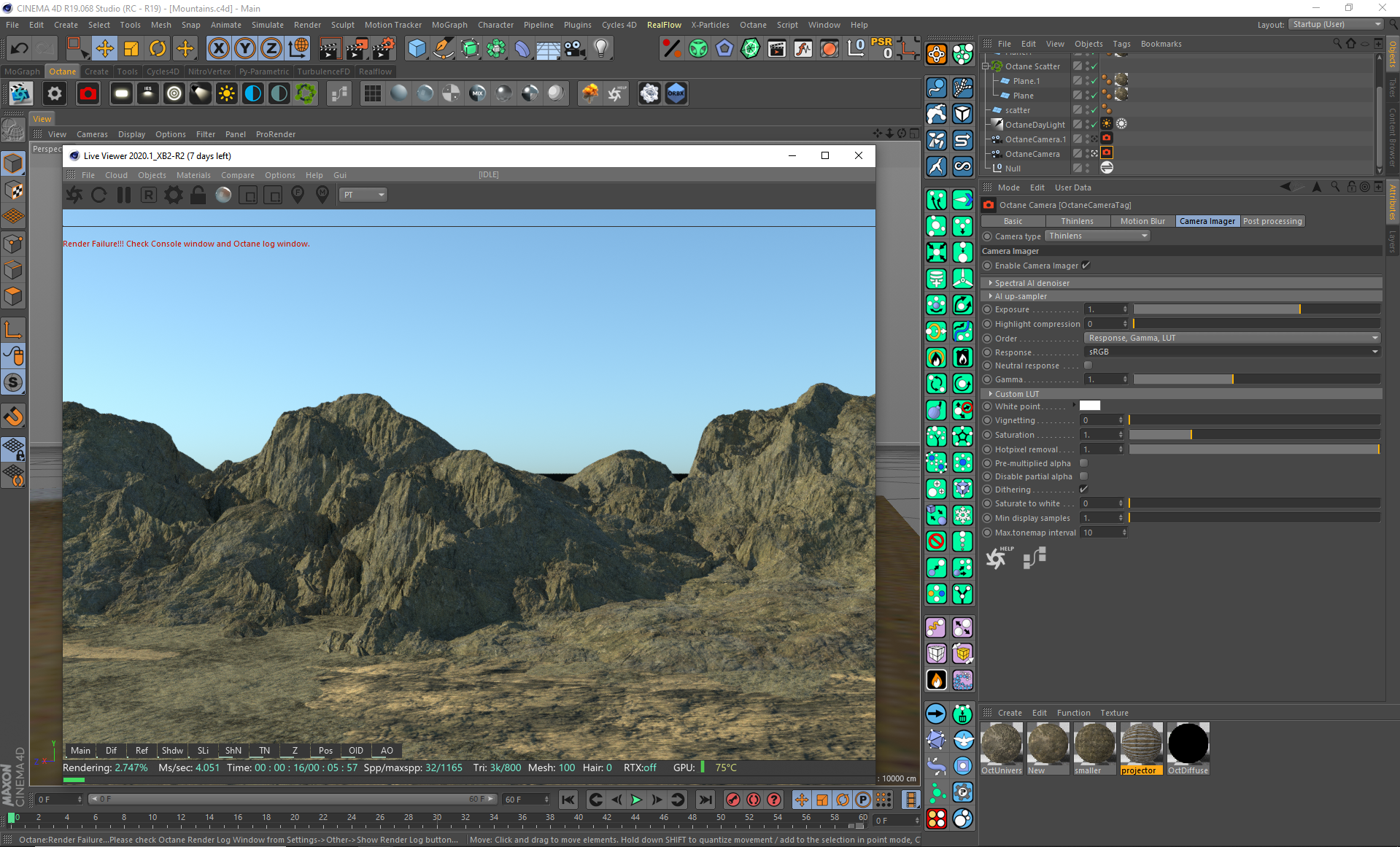Click the Play forward button
This screenshot has height=847, width=1400.
click(x=636, y=800)
